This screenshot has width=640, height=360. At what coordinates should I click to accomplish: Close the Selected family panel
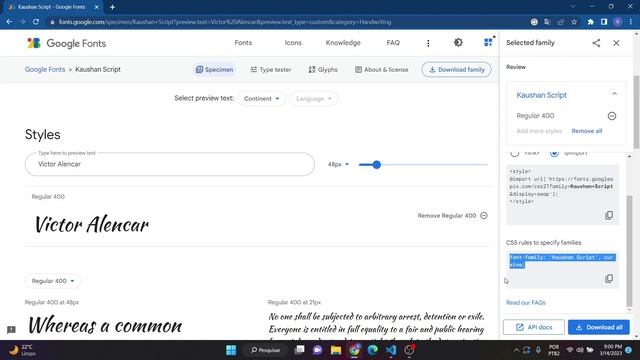click(x=616, y=43)
